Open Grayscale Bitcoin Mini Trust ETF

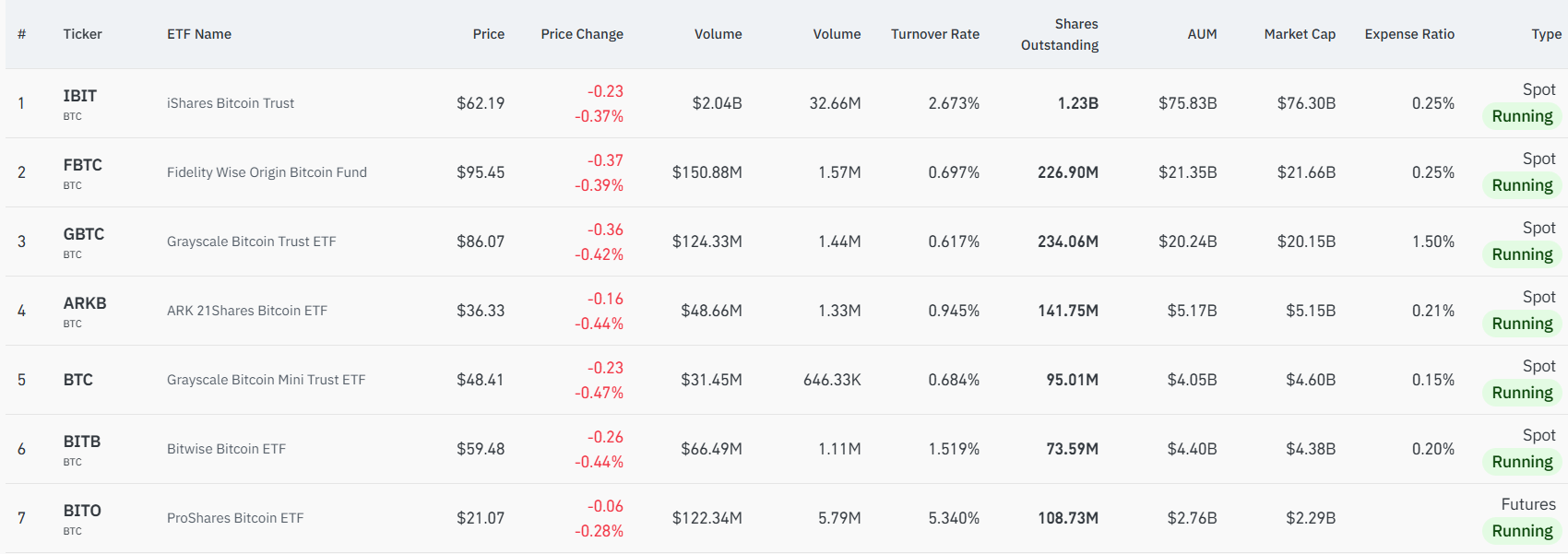click(266, 380)
